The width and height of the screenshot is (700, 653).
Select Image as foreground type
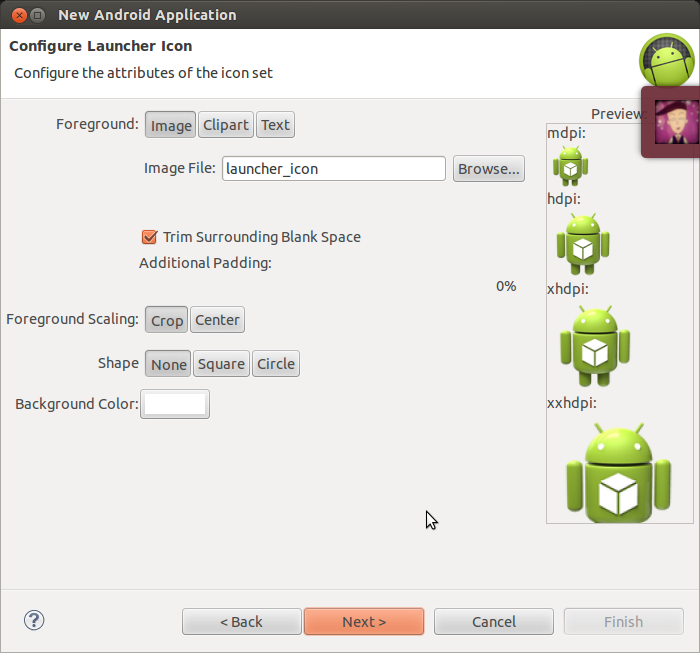tap(171, 125)
